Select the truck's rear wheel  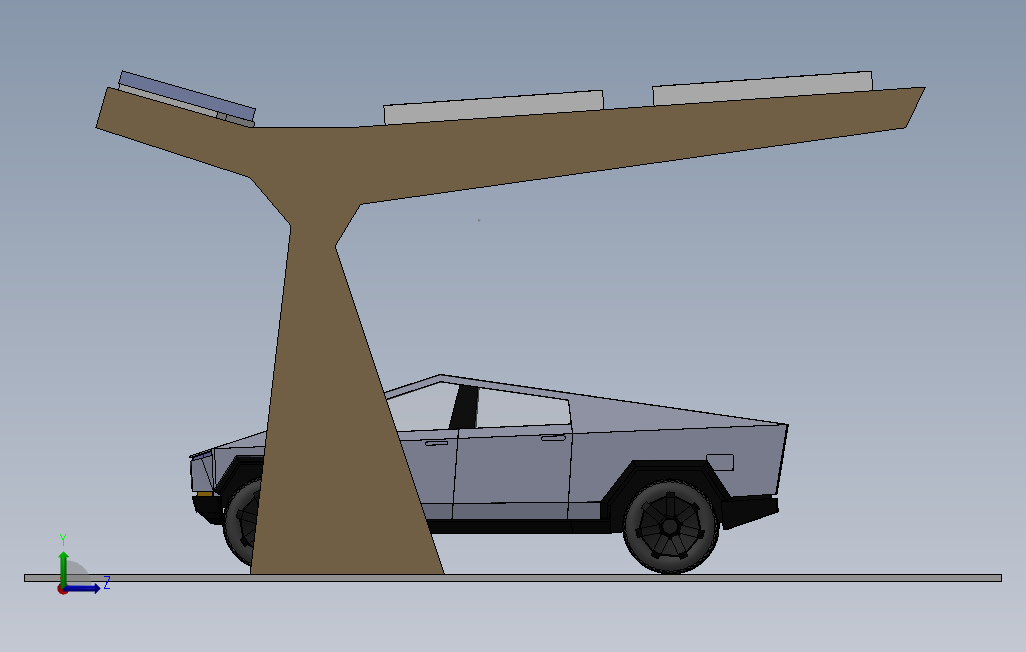(671, 526)
